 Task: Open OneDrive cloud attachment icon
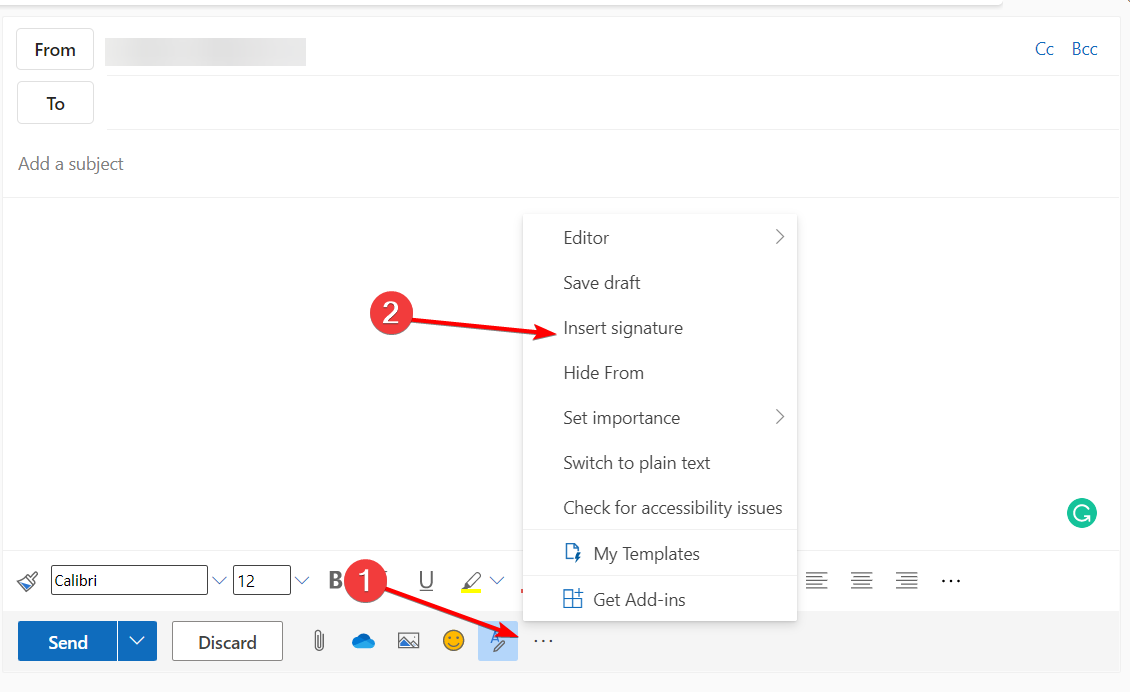pyautogui.click(x=363, y=641)
